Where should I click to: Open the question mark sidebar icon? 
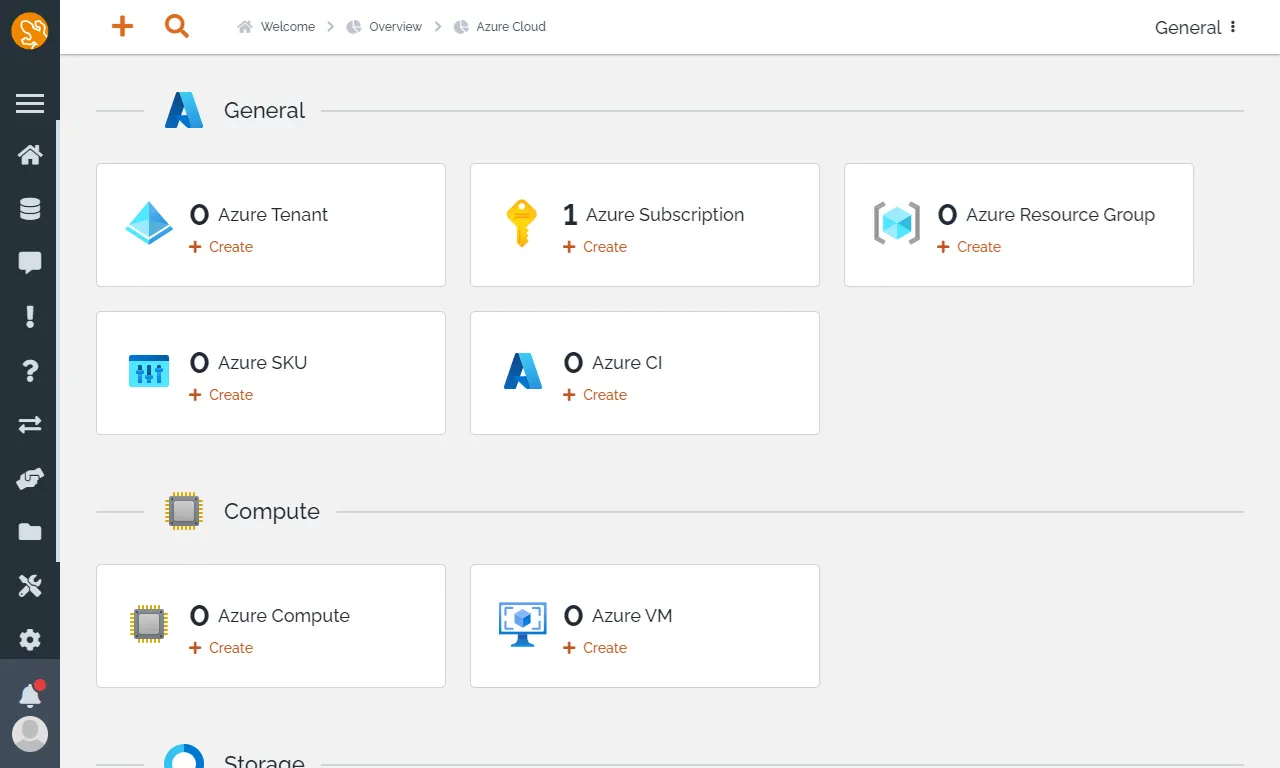click(x=30, y=371)
